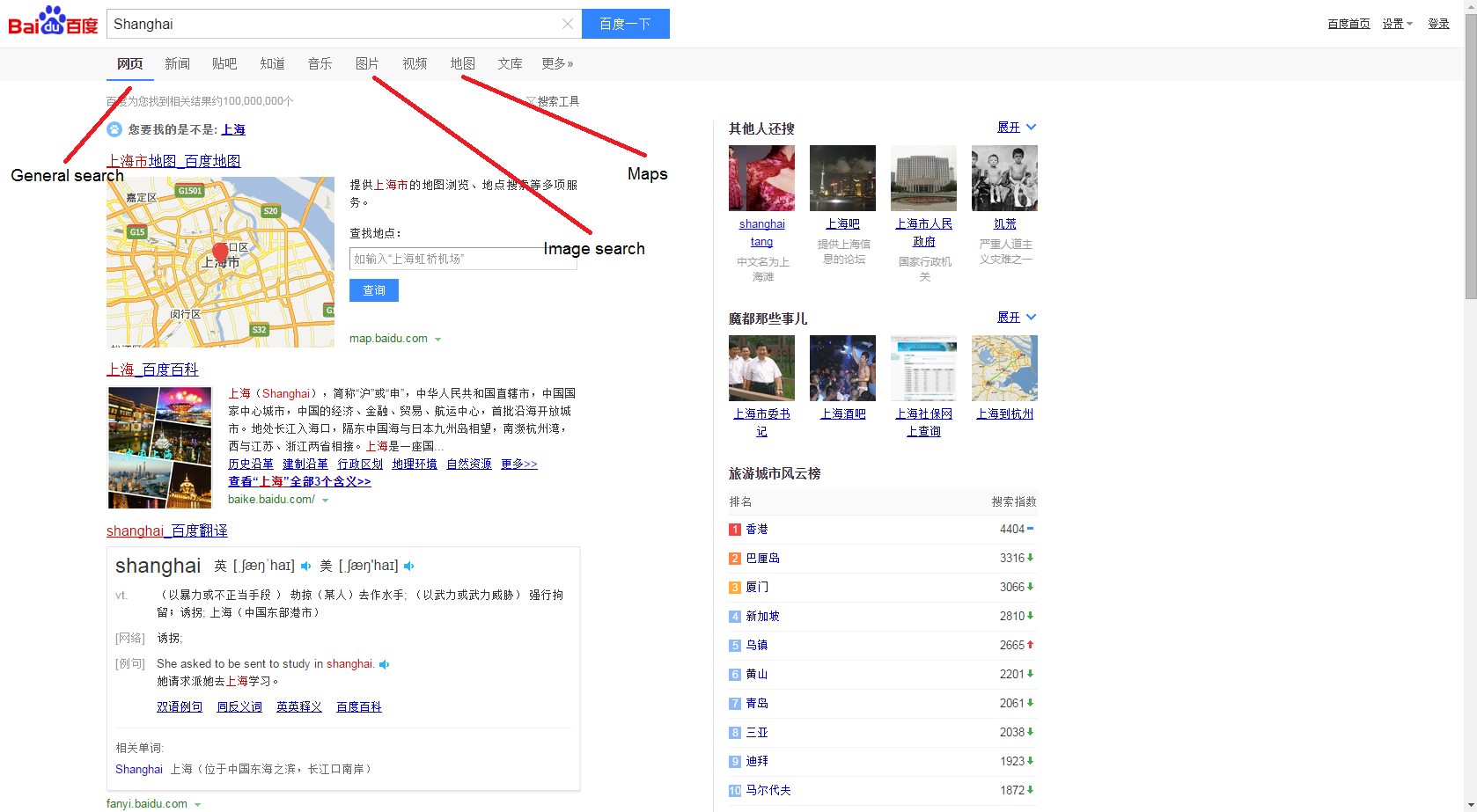Click the related word Shanghai link
Viewport: 1477px width, 812px height.
click(139, 769)
